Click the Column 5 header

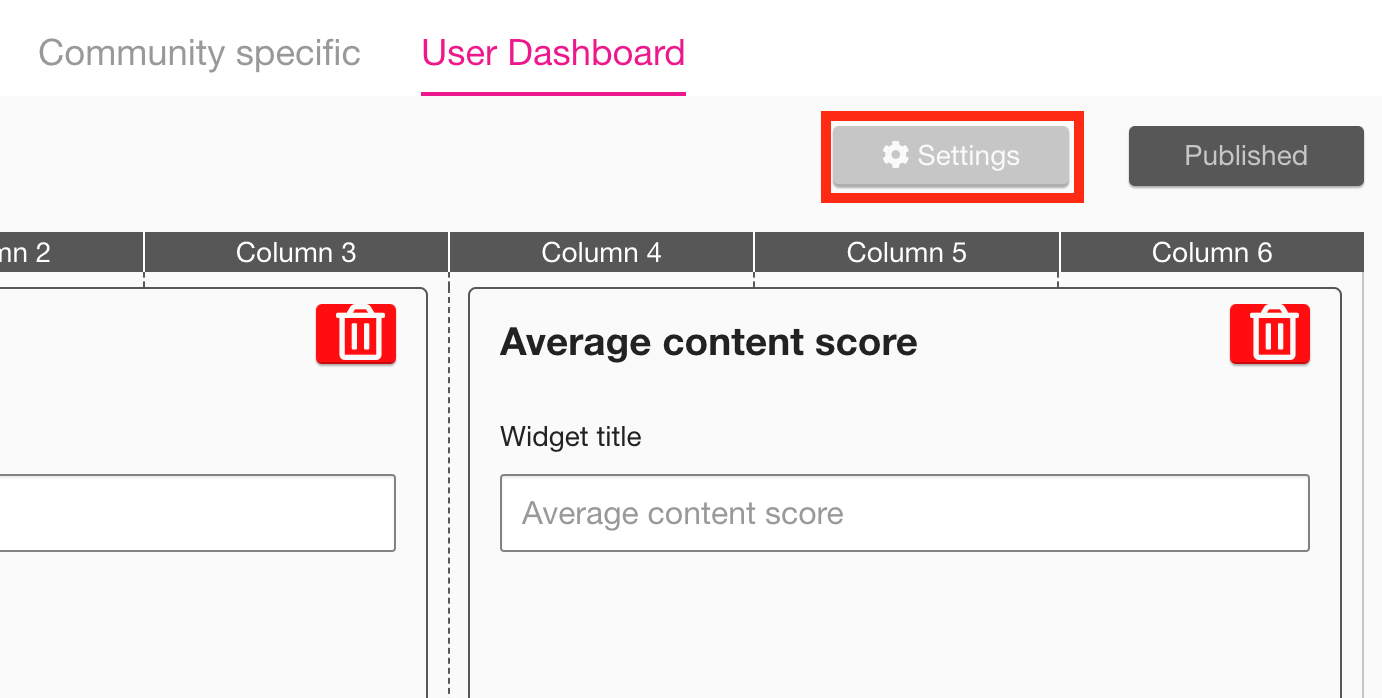coord(906,252)
